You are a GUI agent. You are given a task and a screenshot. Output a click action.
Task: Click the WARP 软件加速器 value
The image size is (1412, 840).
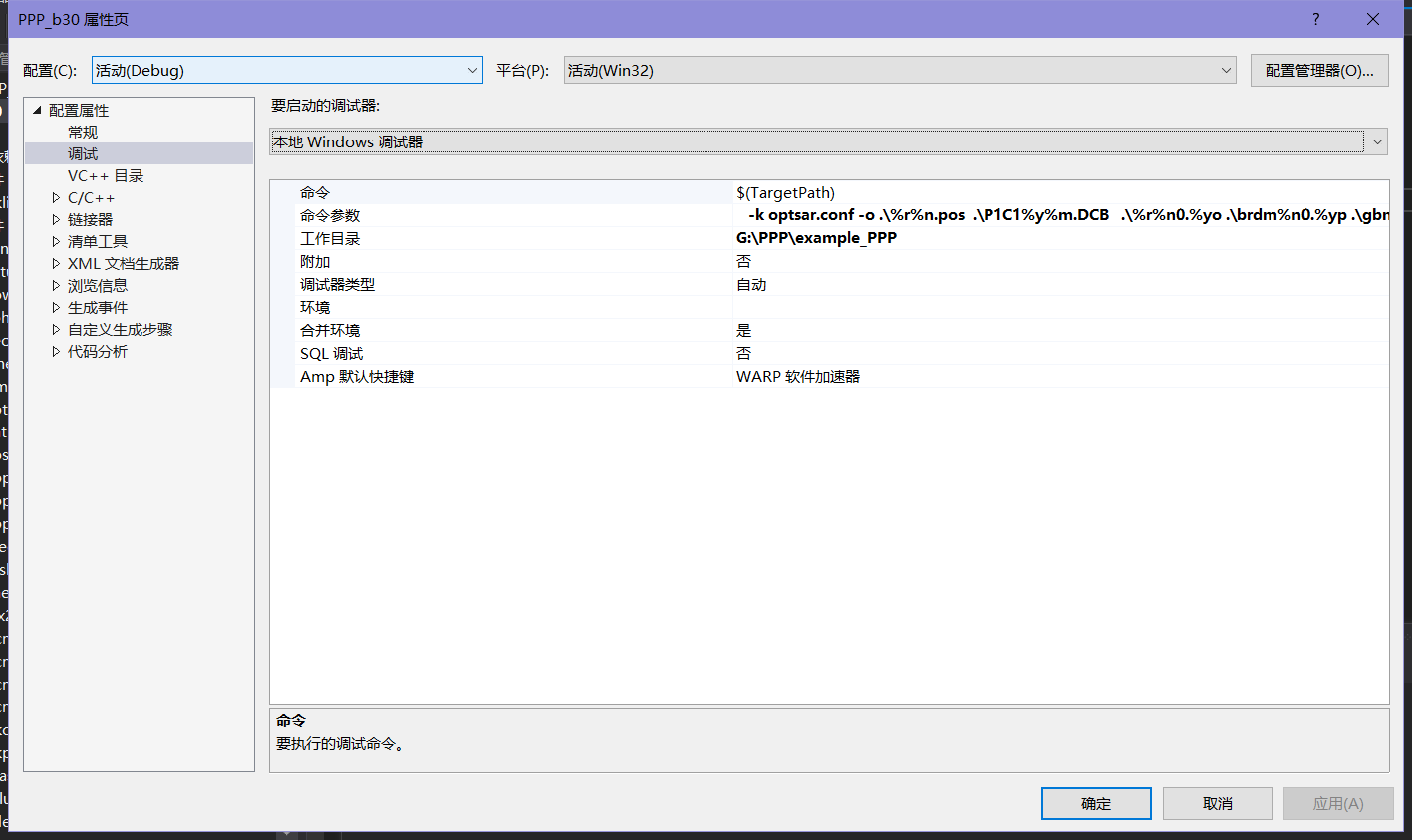[x=798, y=376]
